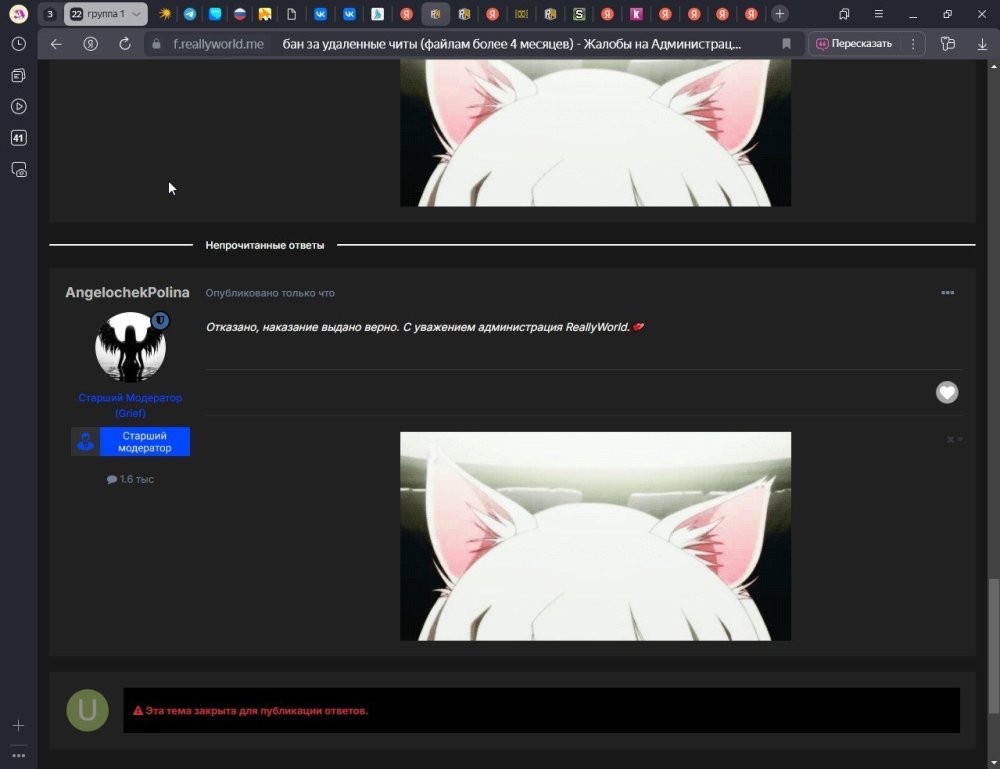Viewport: 1000px width, 769px height.
Task: Click the scrollbar down arrow
Action: tap(994, 763)
